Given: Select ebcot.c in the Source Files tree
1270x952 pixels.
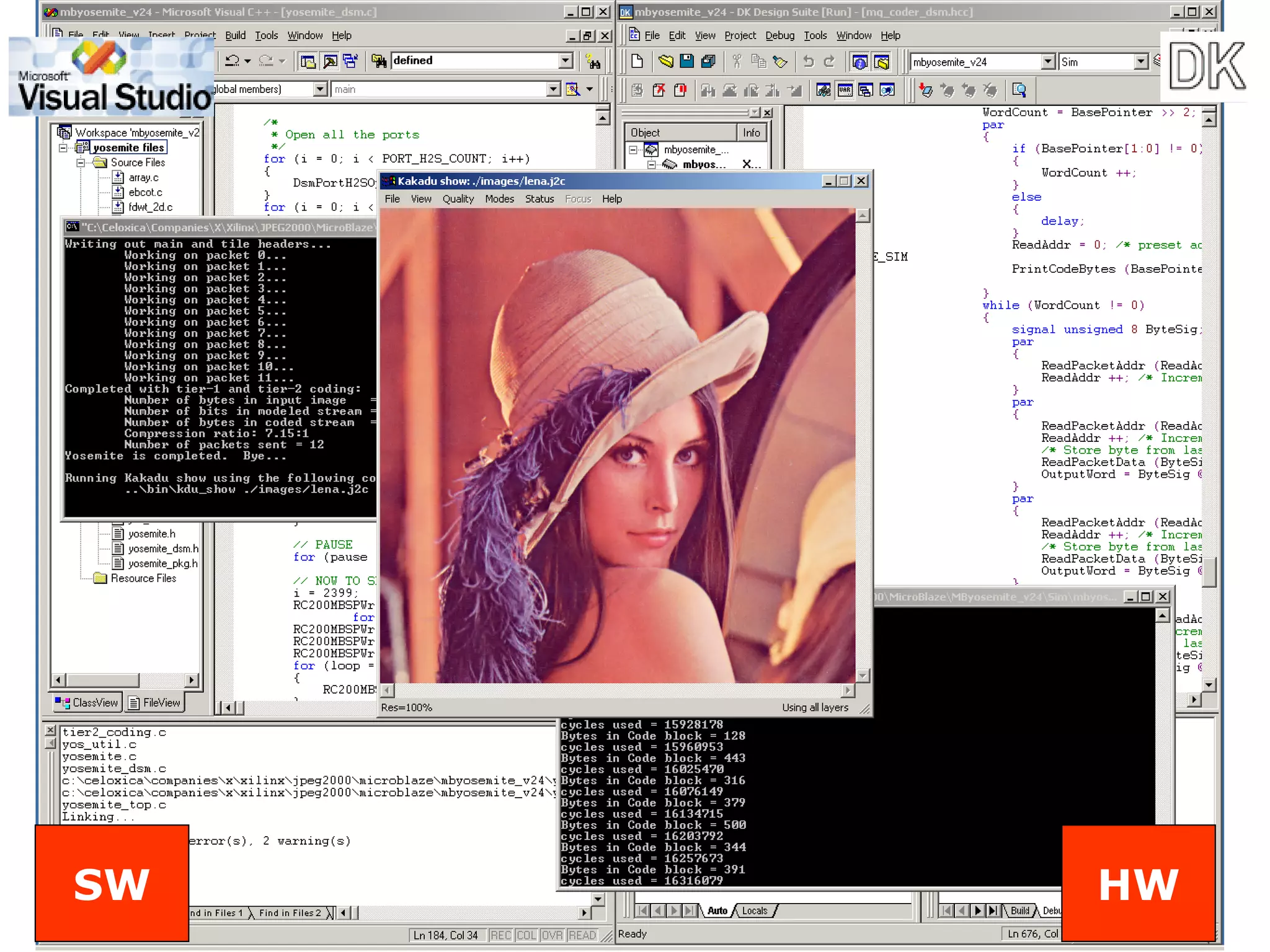Looking at the screenshot, I should point(145,192).
